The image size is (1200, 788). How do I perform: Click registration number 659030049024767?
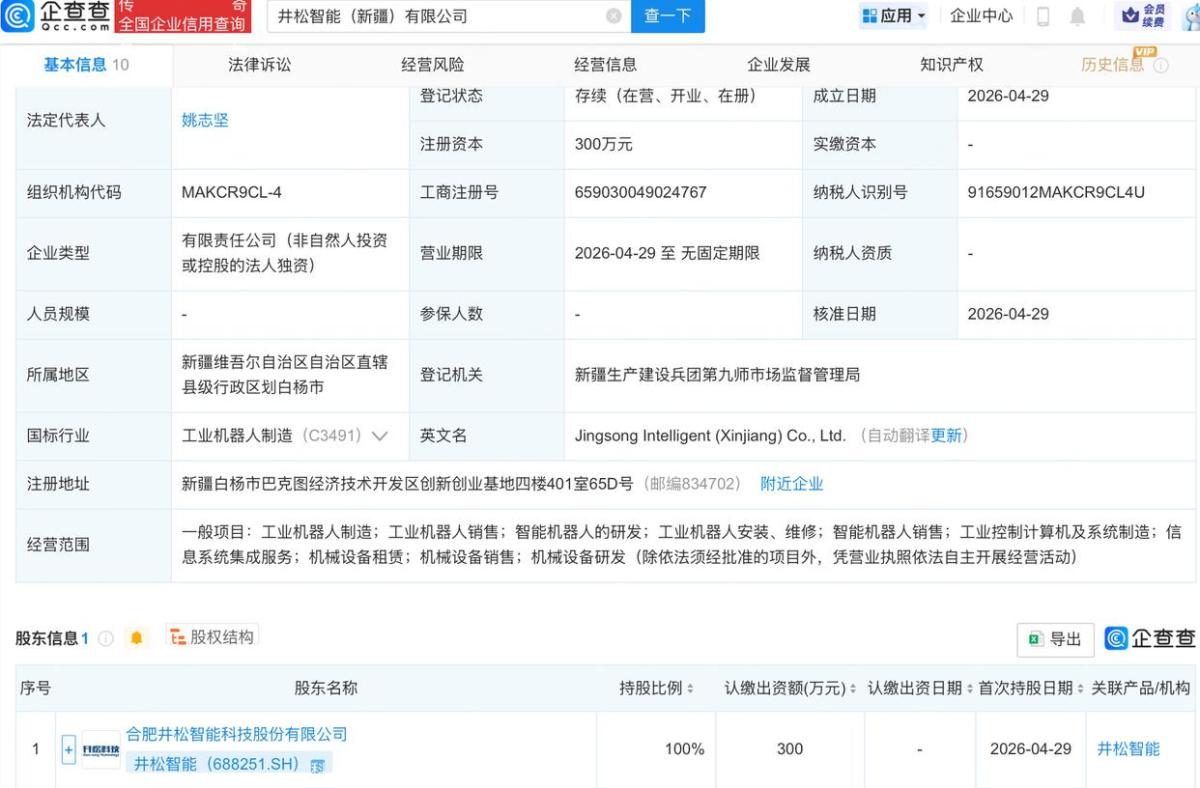pos(641,192)
